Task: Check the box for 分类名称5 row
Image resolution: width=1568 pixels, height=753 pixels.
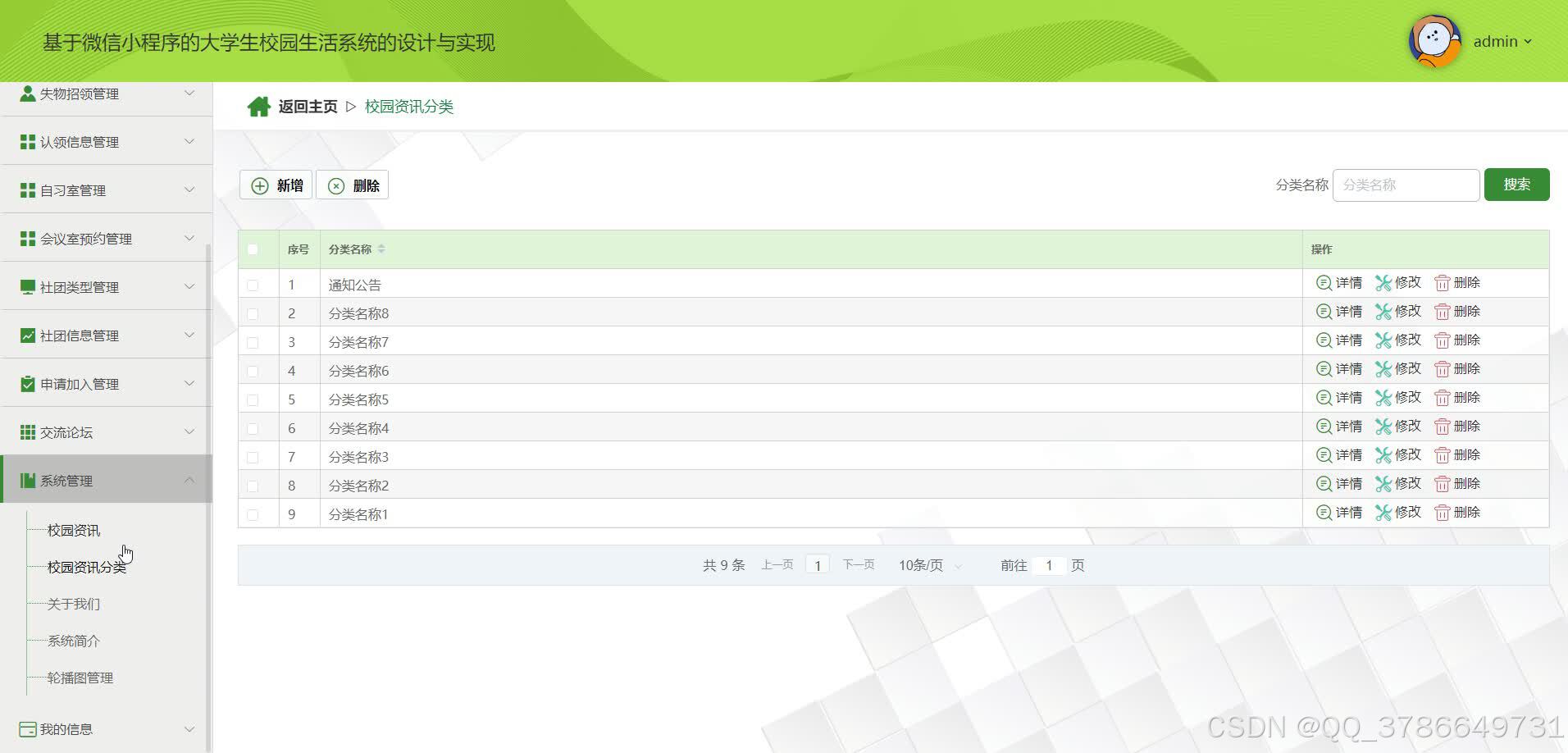Action: click(x=253, y=400)
